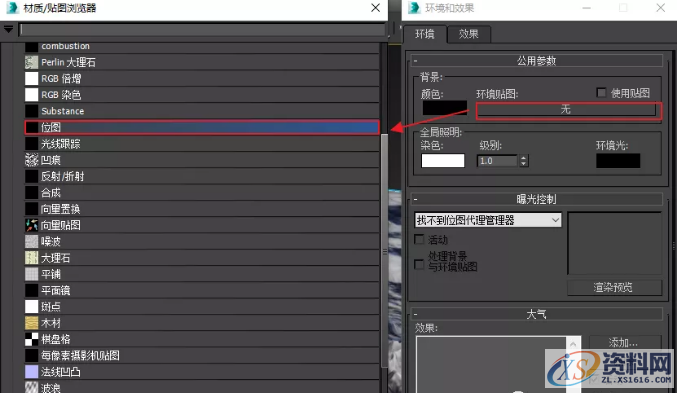Open the exposure control type dropdown
Screen dimensions: 679x393
488,220
